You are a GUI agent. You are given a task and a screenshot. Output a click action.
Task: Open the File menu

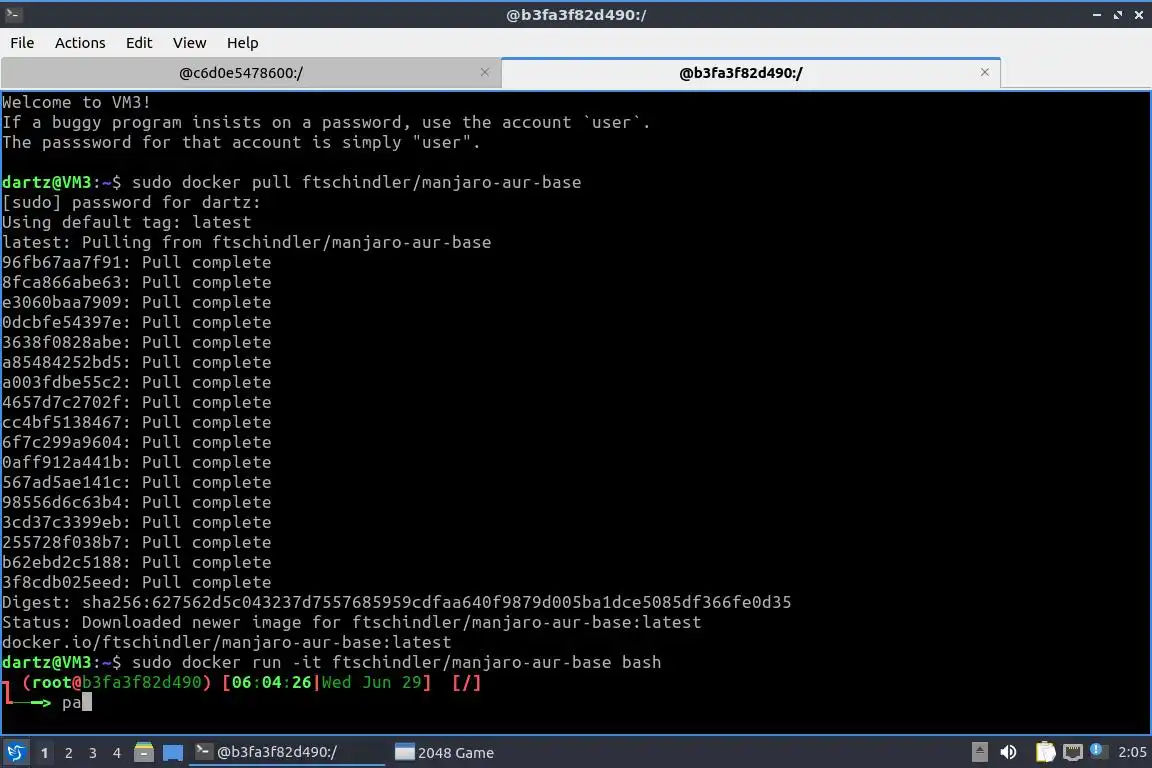click(22, 43)
